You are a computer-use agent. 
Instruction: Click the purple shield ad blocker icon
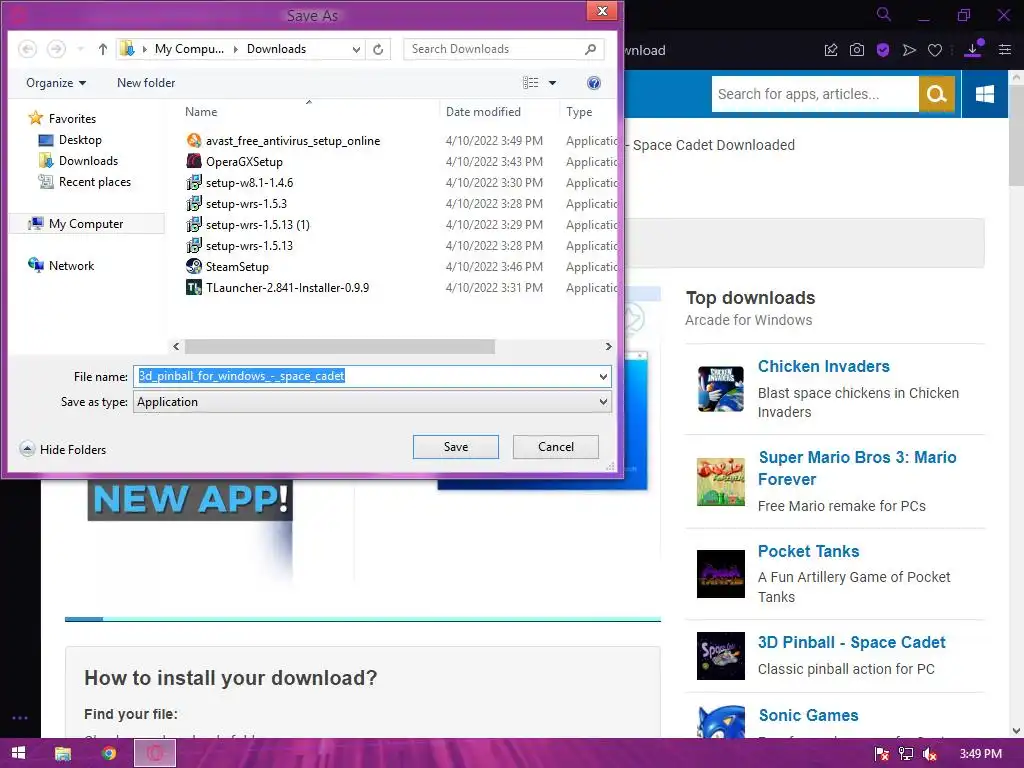[x=883, y=50]
